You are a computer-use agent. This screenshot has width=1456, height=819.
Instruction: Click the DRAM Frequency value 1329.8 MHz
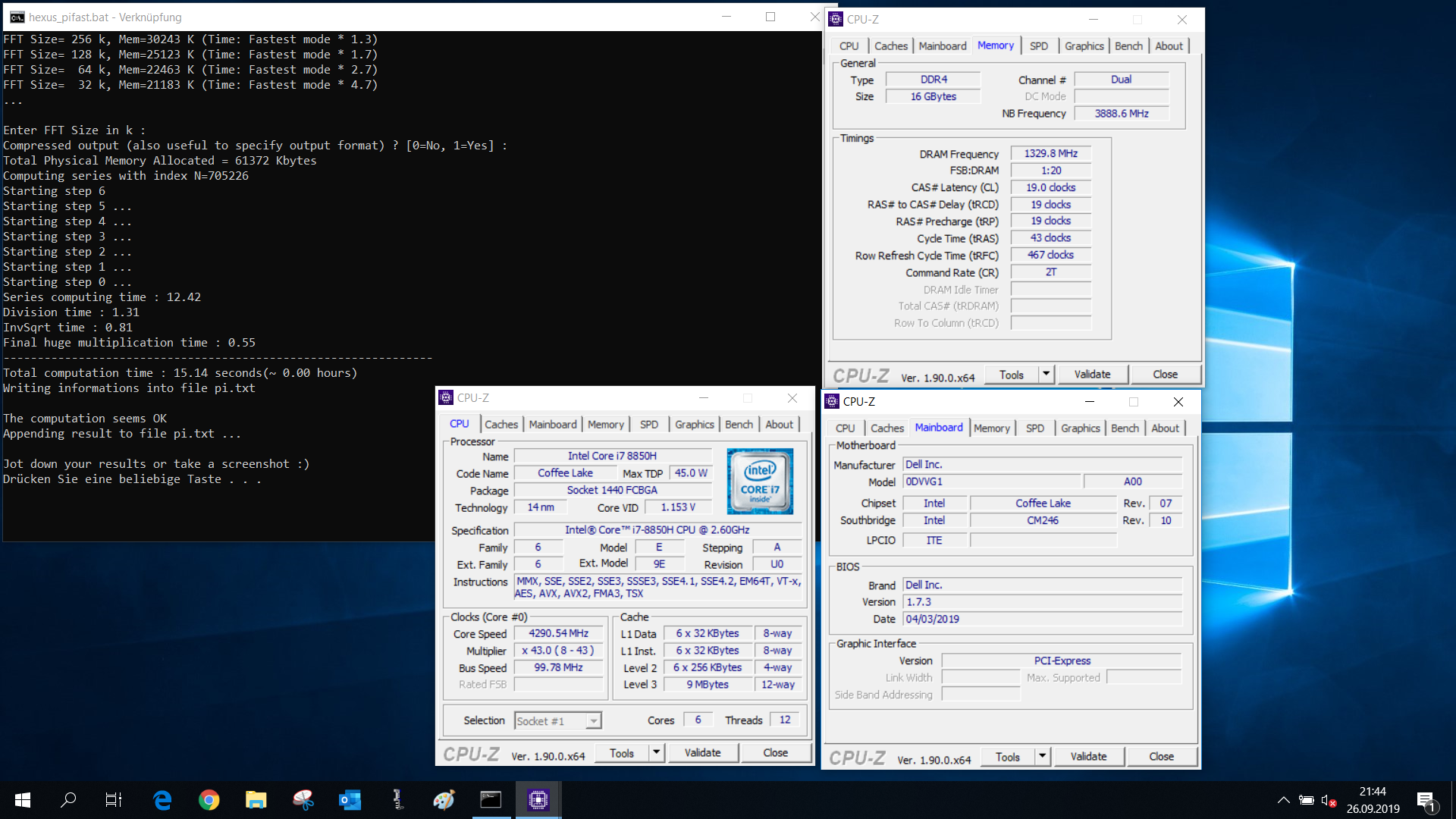pyautogui.click(x=1051, y=153)
